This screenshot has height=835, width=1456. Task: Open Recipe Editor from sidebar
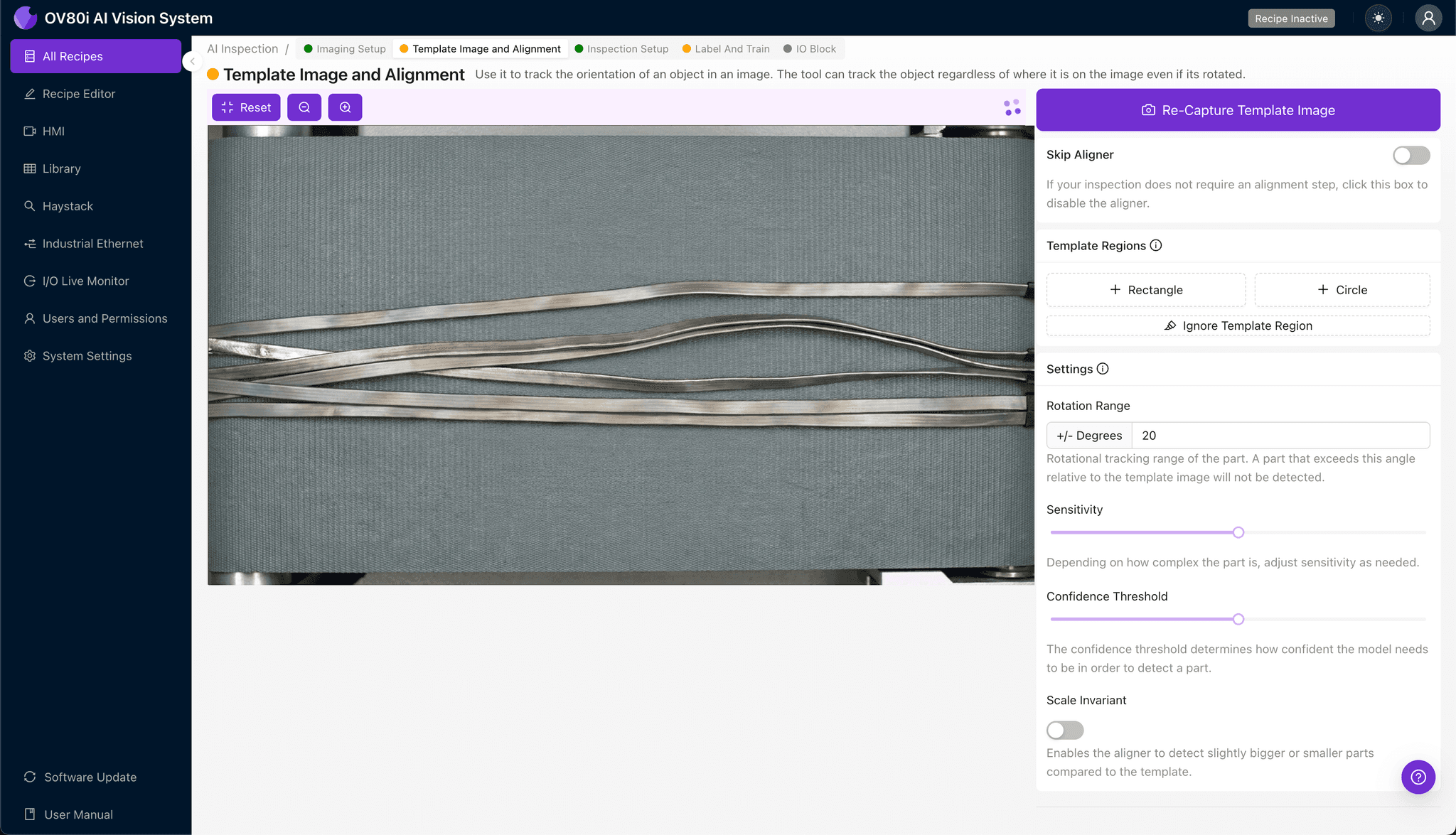96,94
